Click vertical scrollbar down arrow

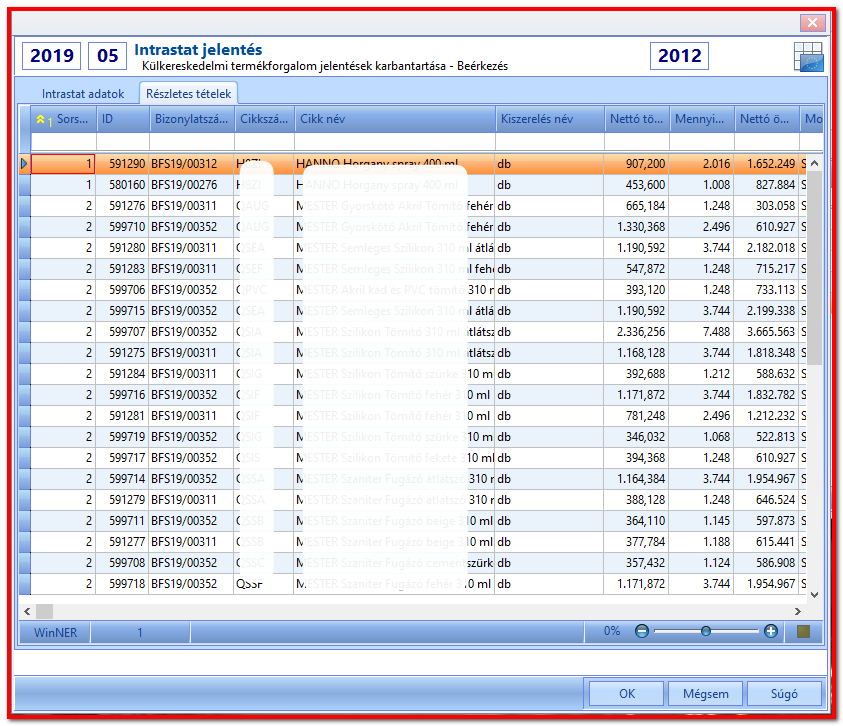(815, 594)
